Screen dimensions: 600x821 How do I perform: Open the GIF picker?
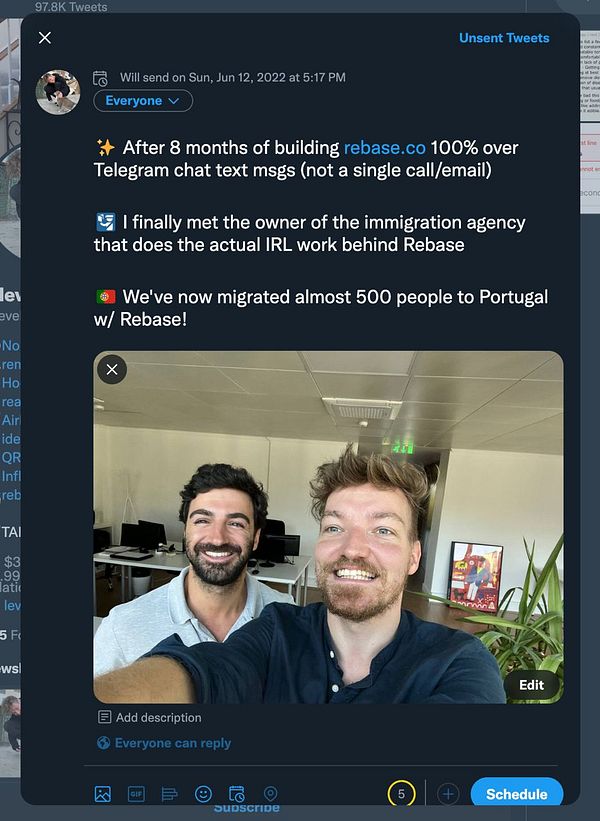[x=136, y=794]
